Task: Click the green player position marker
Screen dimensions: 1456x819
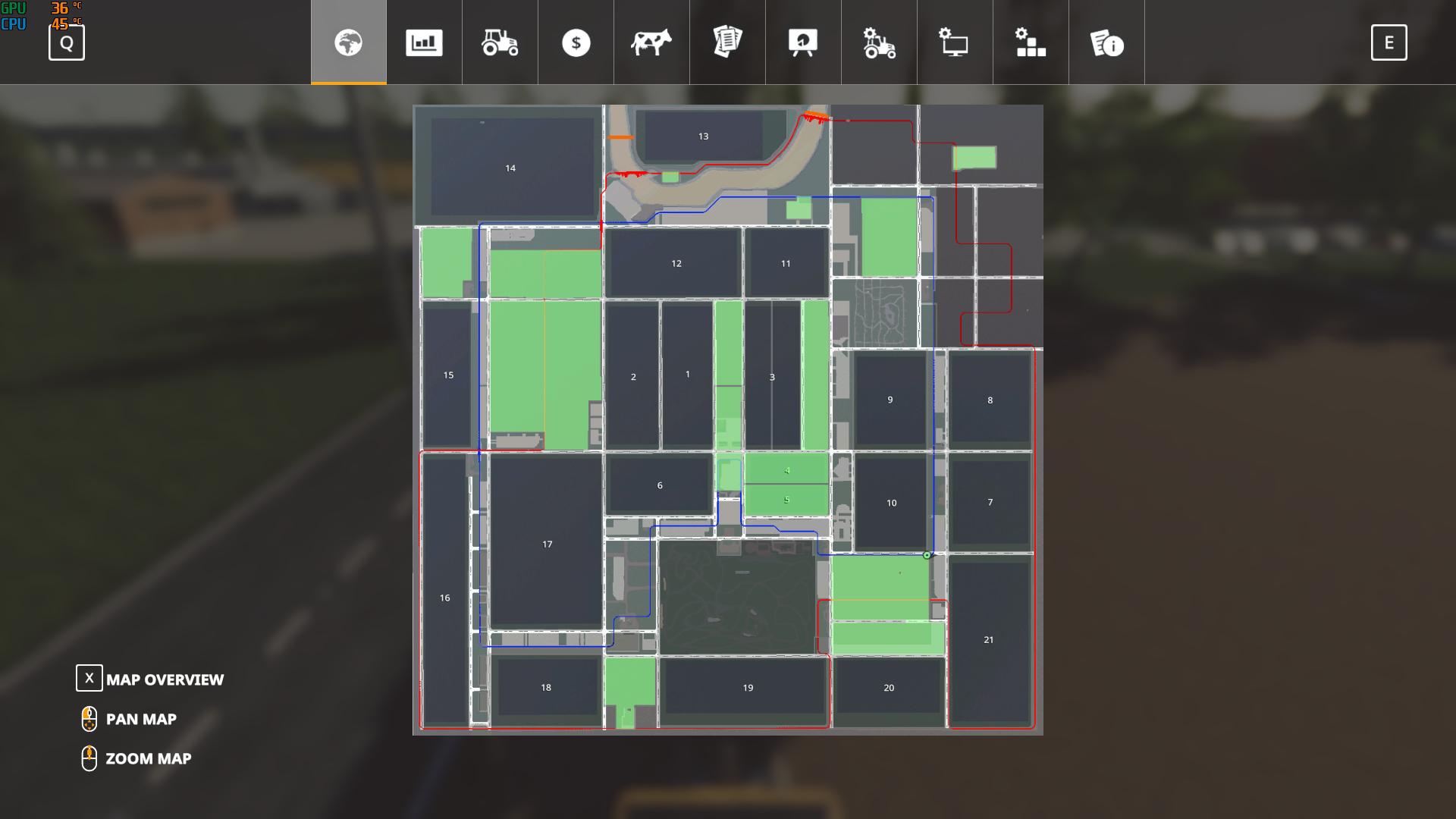Action: click(927, 555)
